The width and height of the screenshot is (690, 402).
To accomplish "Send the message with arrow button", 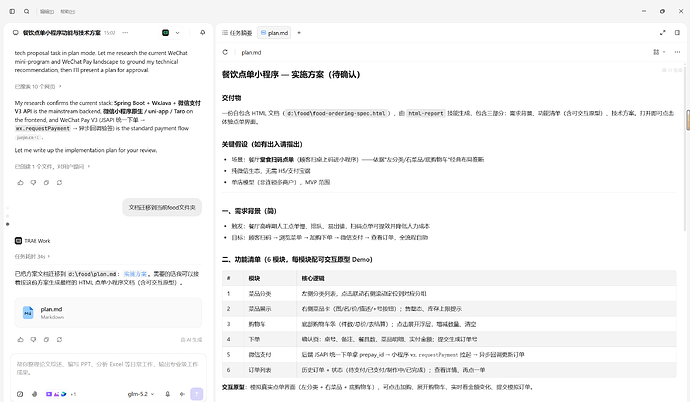I will pyautogui.click(x=197, y=394).
